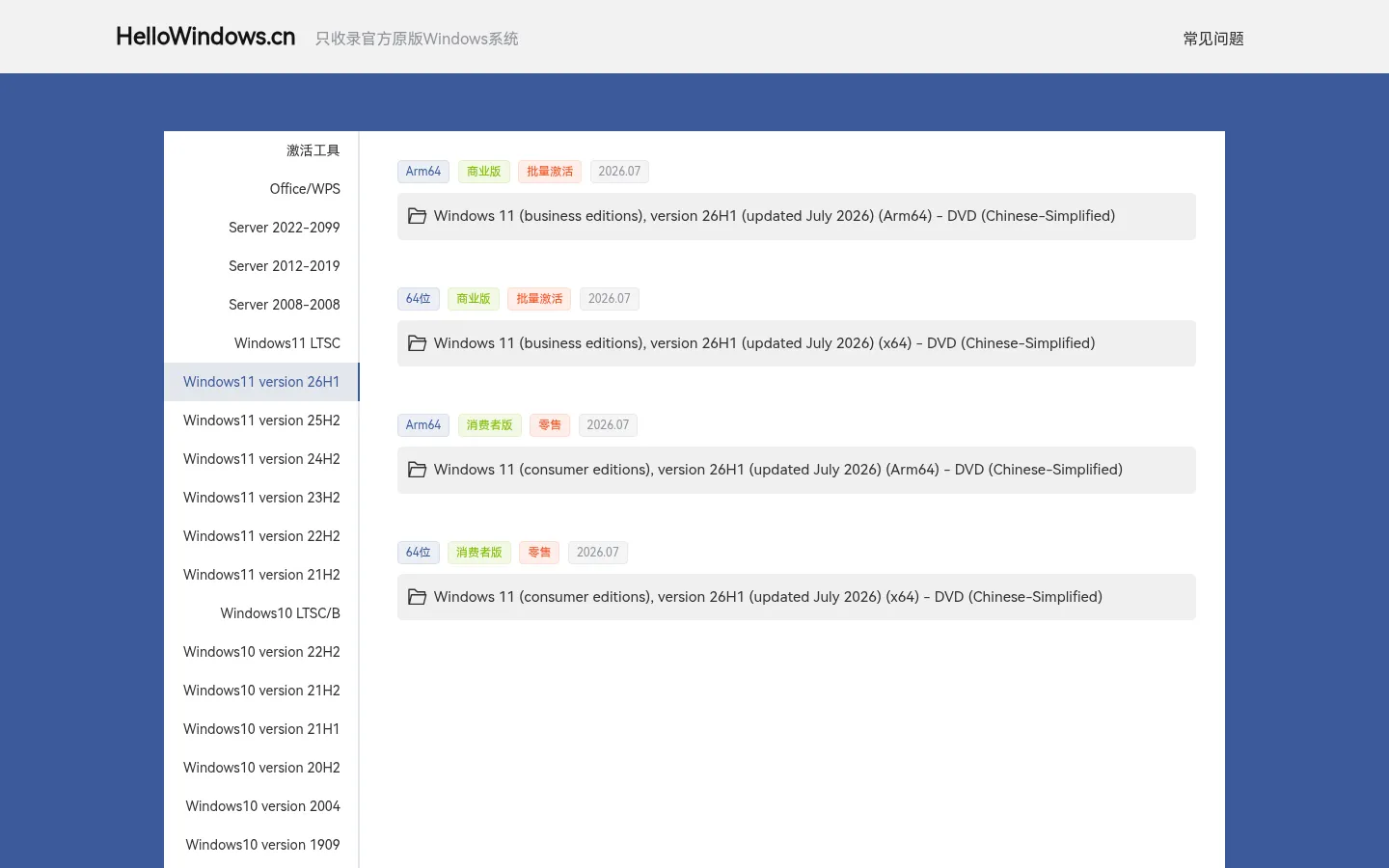Click folder icon of business editions Arm64 entry
This screenshot has height=868, width=1389.
point(417,216)
